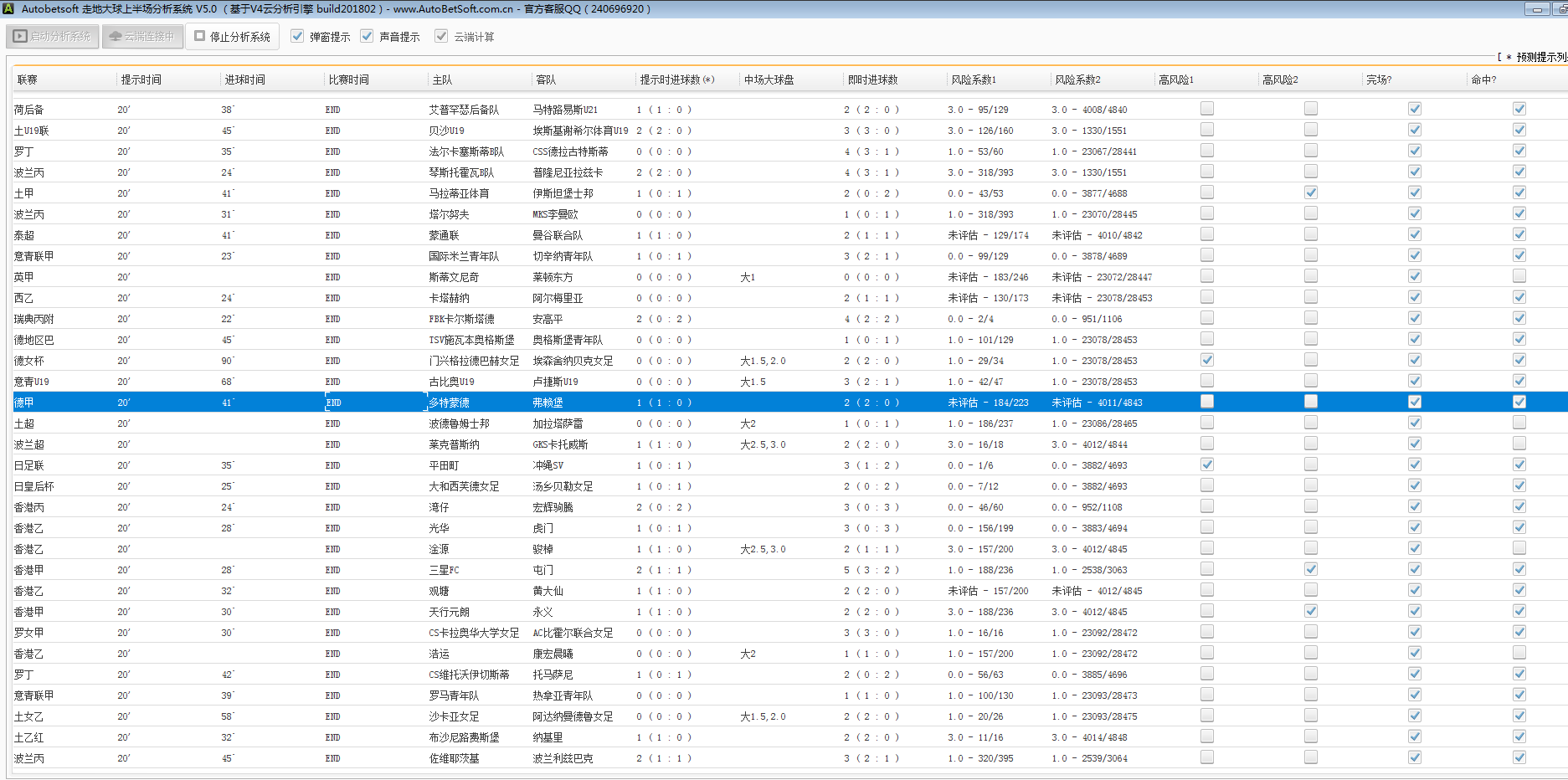
Task: Toggle 命中? checkbox in the 英甲 row
Action: (1519, 276)
